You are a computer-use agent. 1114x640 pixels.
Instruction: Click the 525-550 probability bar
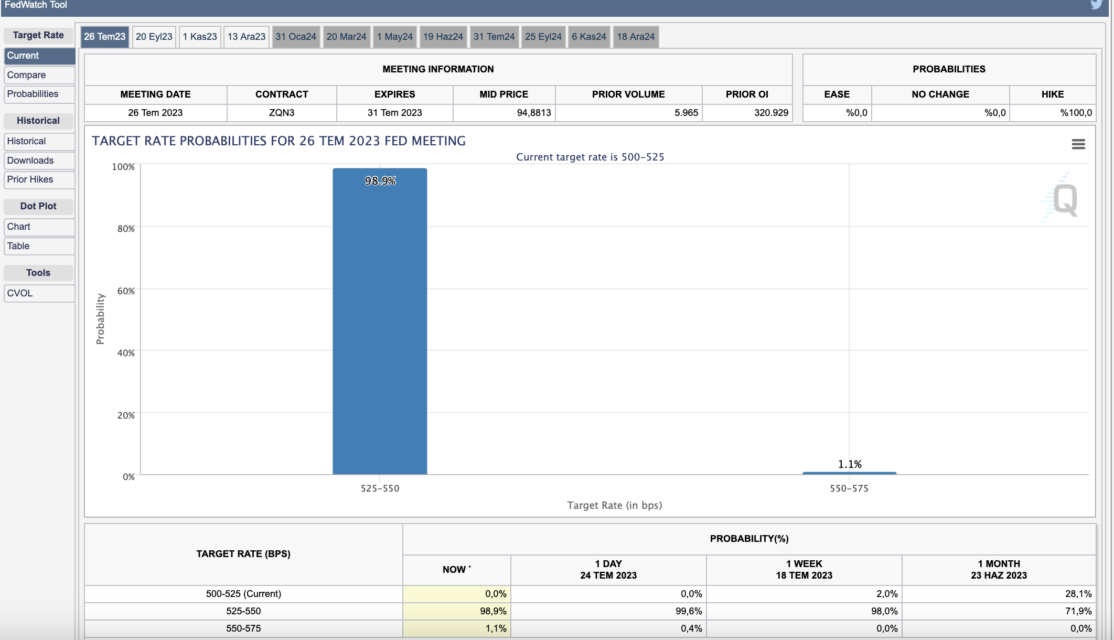point(380,321)
